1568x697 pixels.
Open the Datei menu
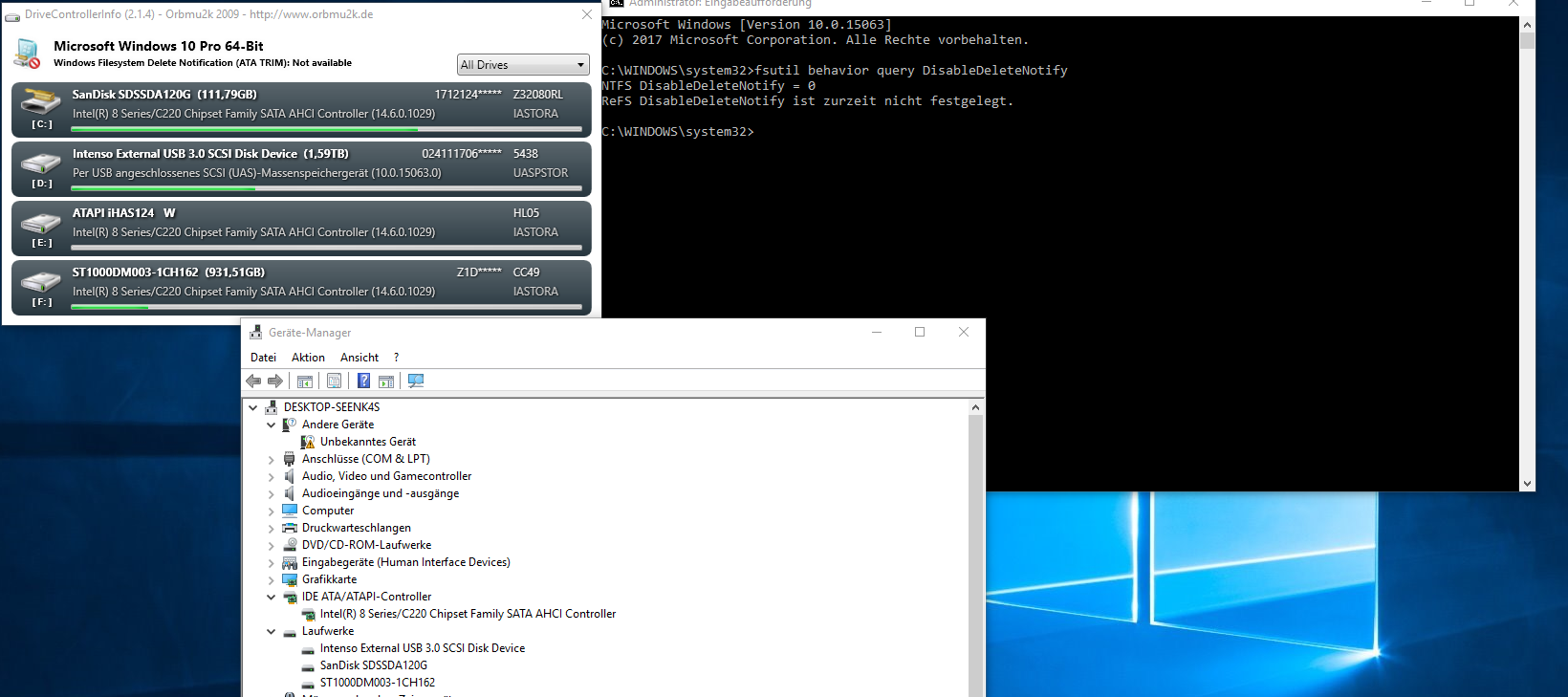[263, 358]
